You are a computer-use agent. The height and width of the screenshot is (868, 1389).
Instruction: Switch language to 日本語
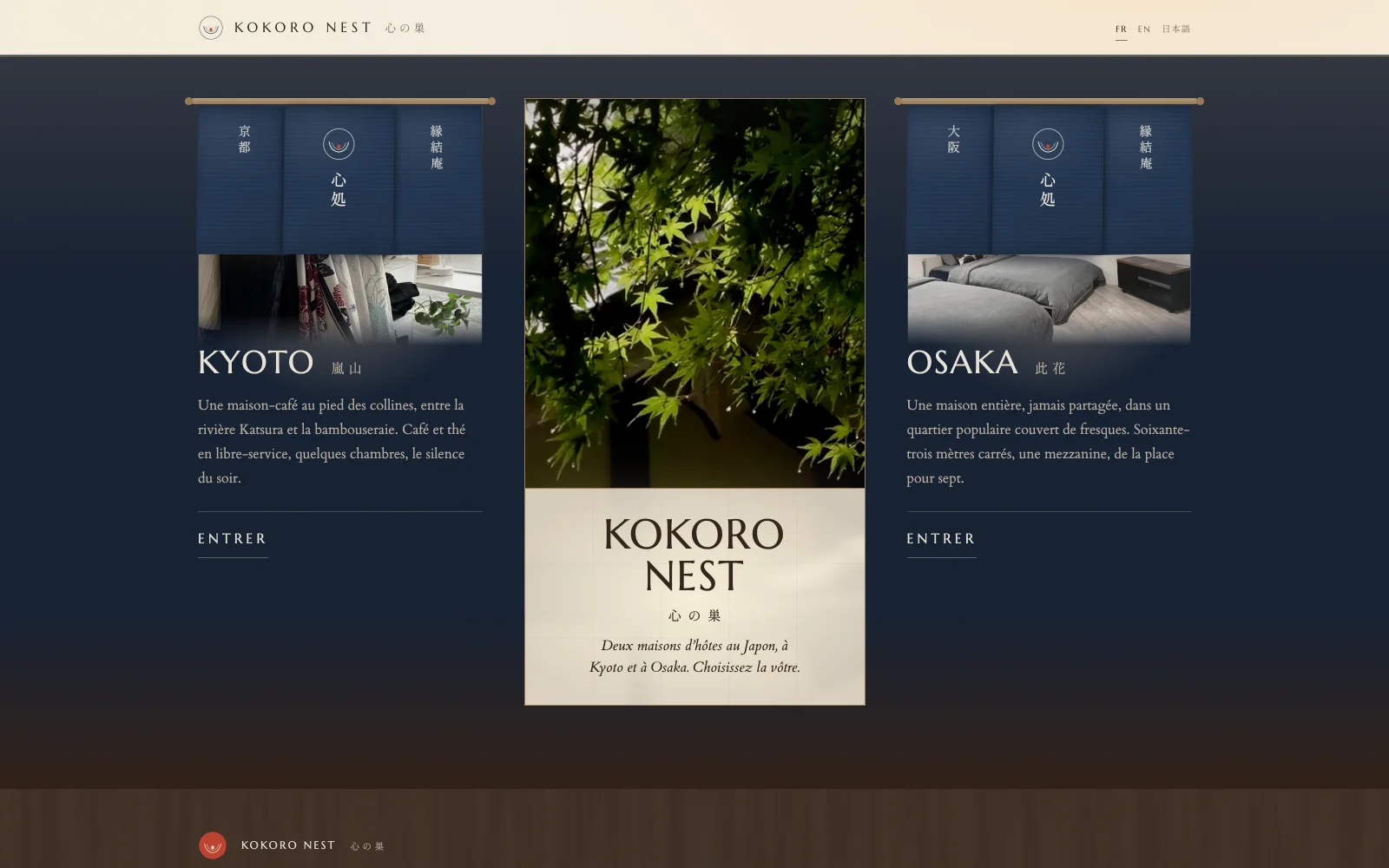click(1176, 29)
